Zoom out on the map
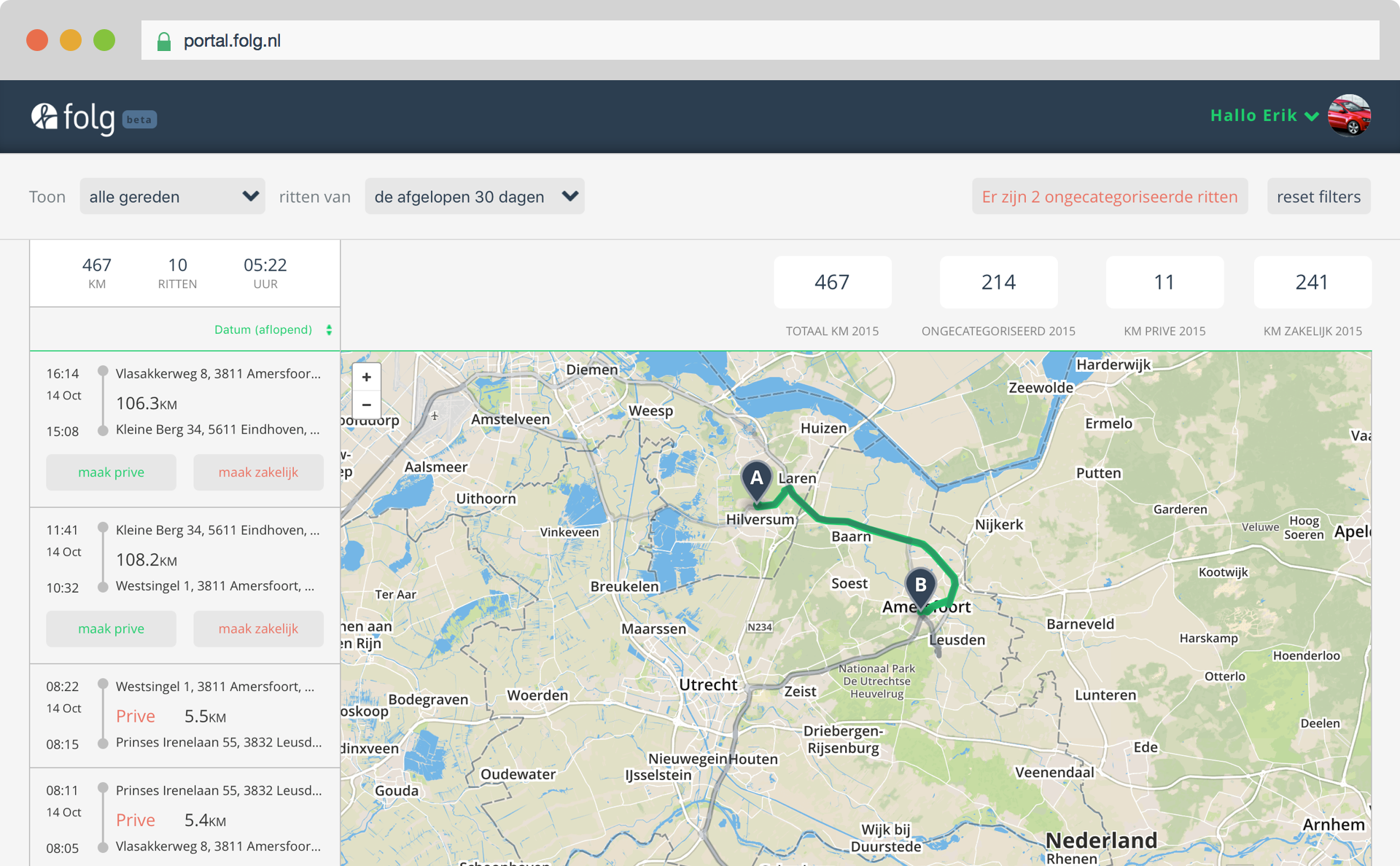Screen dimensions: 1400x866 click(367, 405)
